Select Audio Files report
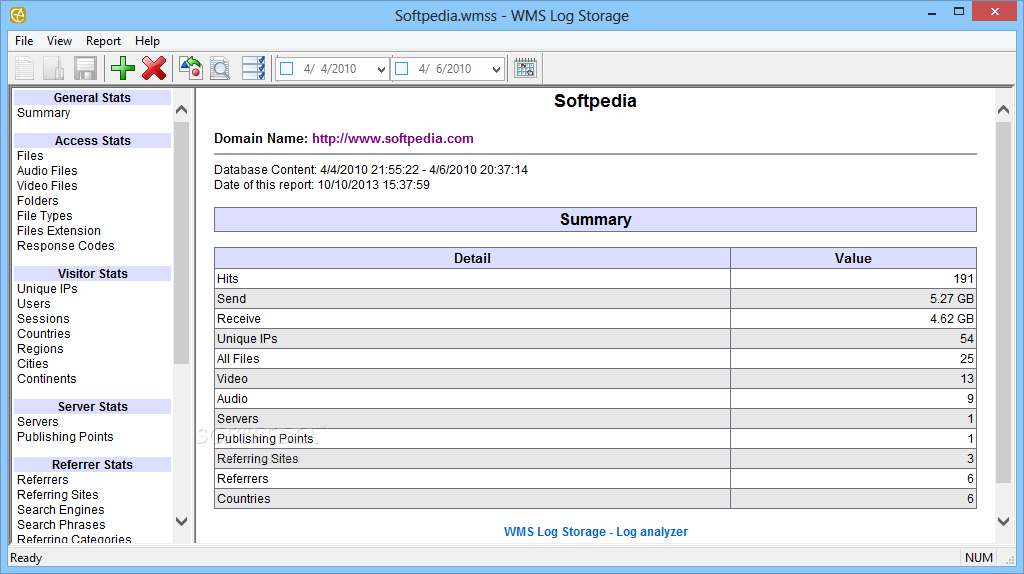Screen dimensions: 1024x574 (x=47, y=171)
